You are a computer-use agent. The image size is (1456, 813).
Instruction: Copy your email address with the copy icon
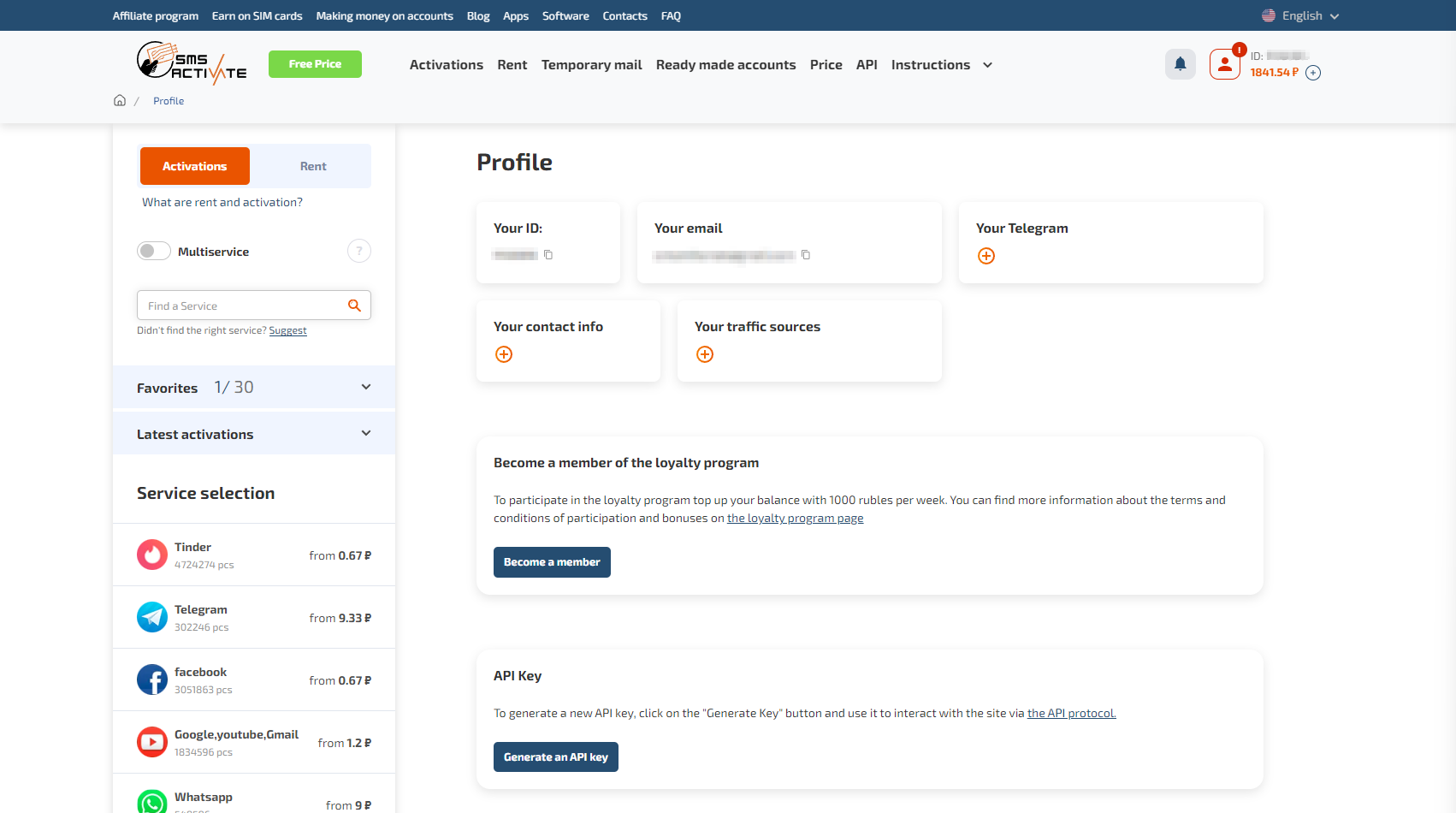click(x=805, y=254)
